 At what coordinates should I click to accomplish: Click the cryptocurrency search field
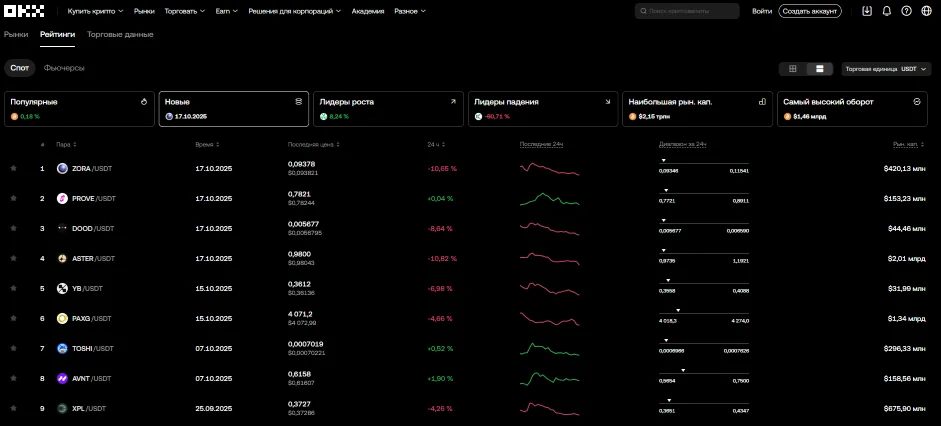pyautogui.click(x=687, y=11)
